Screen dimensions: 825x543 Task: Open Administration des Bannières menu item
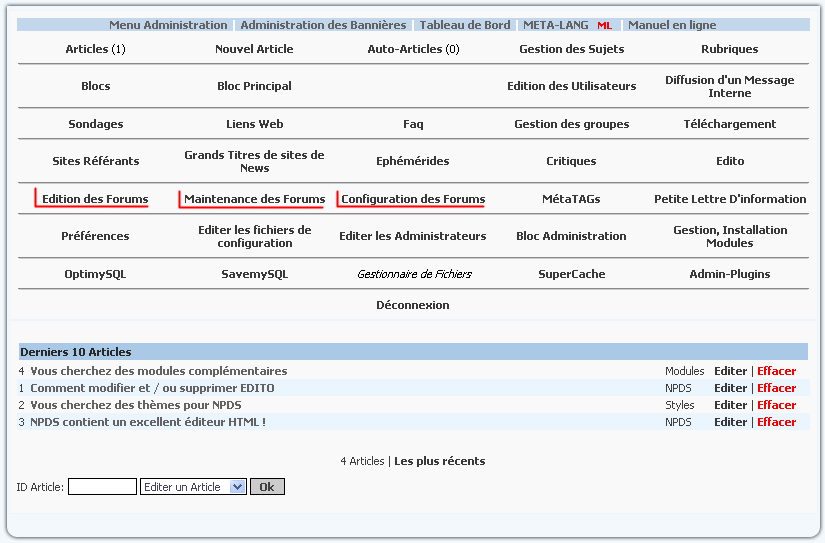point(323,25)
